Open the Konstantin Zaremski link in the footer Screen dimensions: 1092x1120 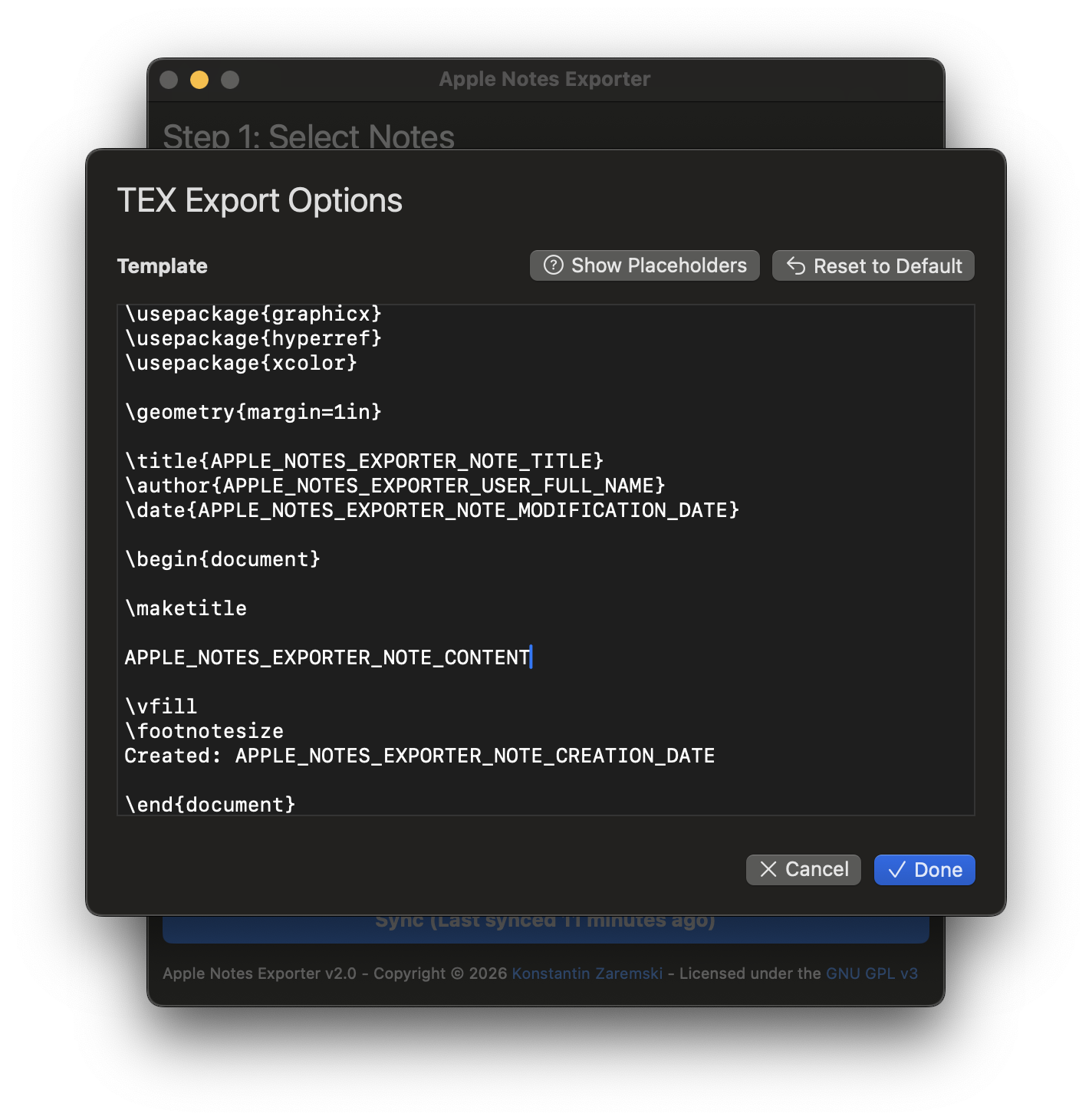(x=587, y=973)
